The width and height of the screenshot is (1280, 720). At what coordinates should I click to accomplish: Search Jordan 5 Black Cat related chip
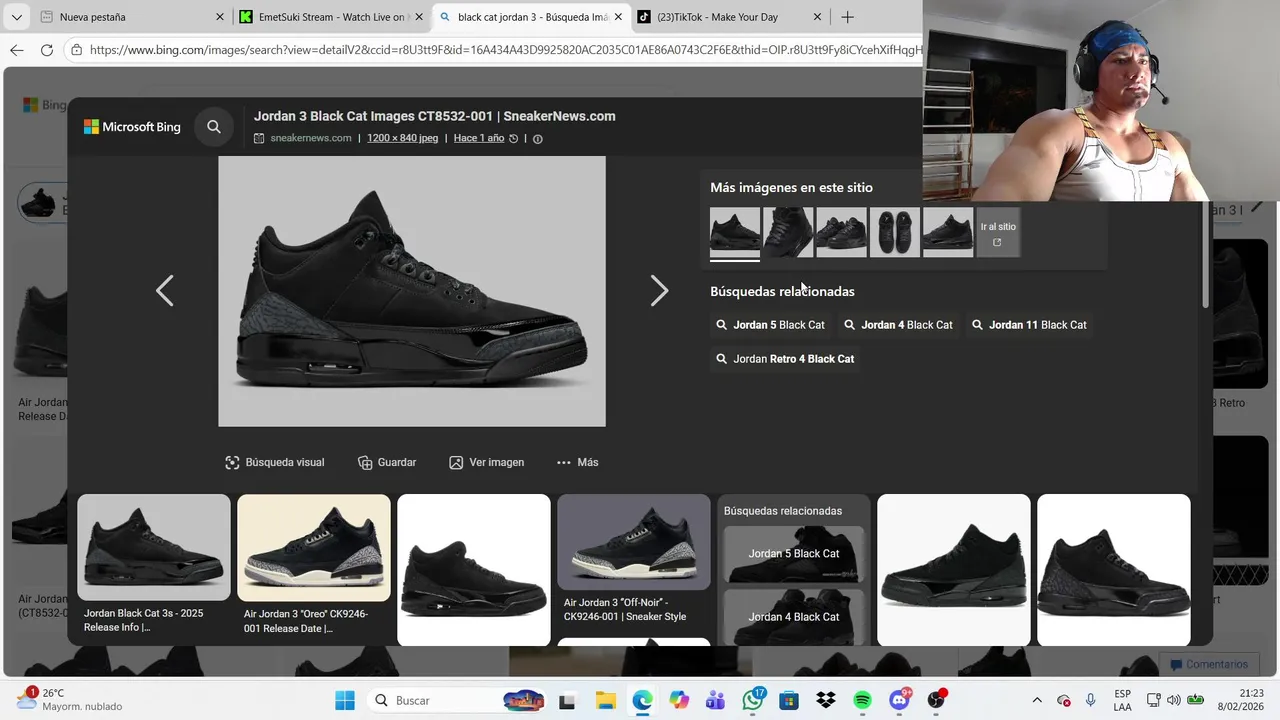point(770,325)
